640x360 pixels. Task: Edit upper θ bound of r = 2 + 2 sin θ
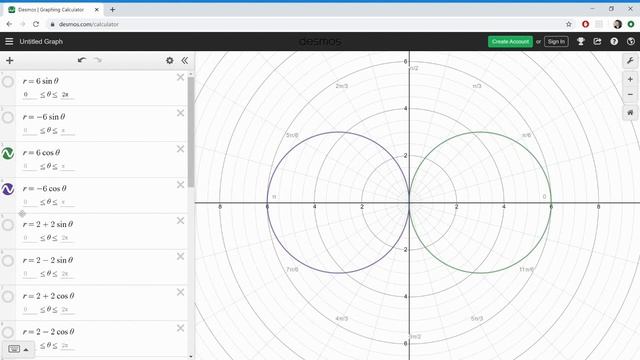(67, 238)
